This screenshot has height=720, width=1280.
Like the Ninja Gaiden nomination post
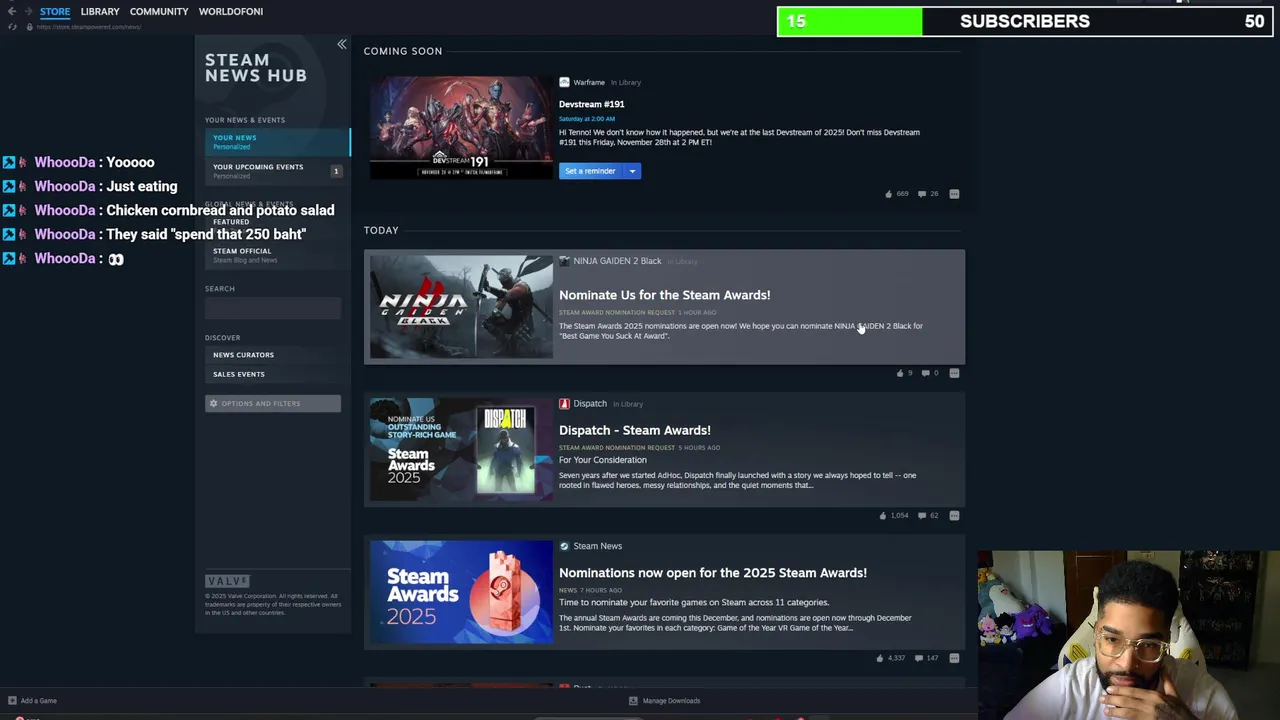pos(900,373)
